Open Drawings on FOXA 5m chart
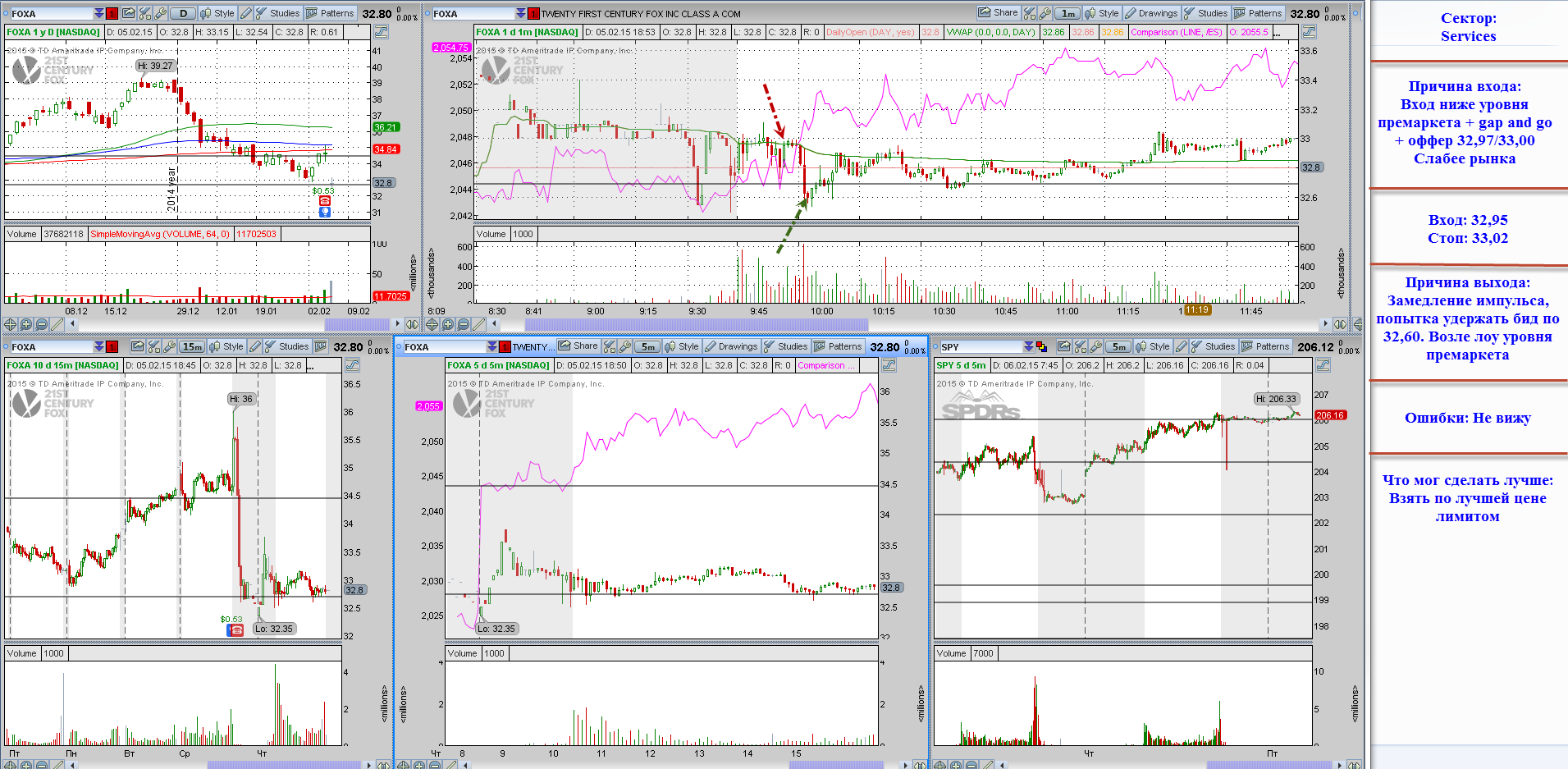Screen dimensions: 1568x769 (731, 346)
